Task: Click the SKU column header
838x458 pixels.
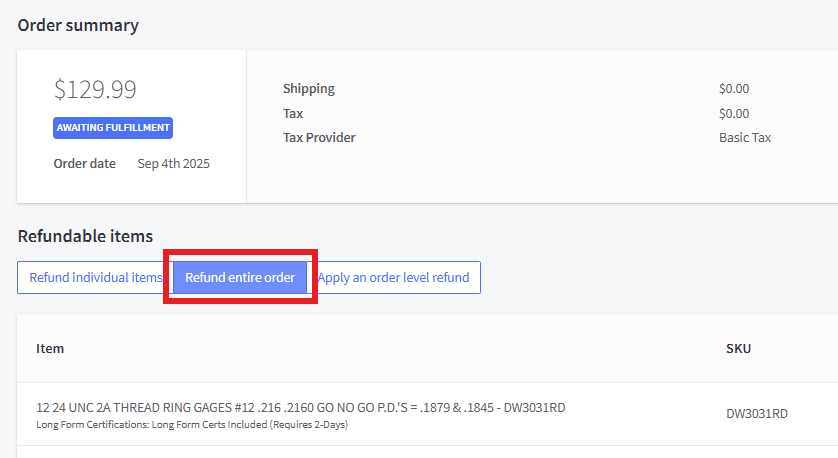Action: (738, 348)
